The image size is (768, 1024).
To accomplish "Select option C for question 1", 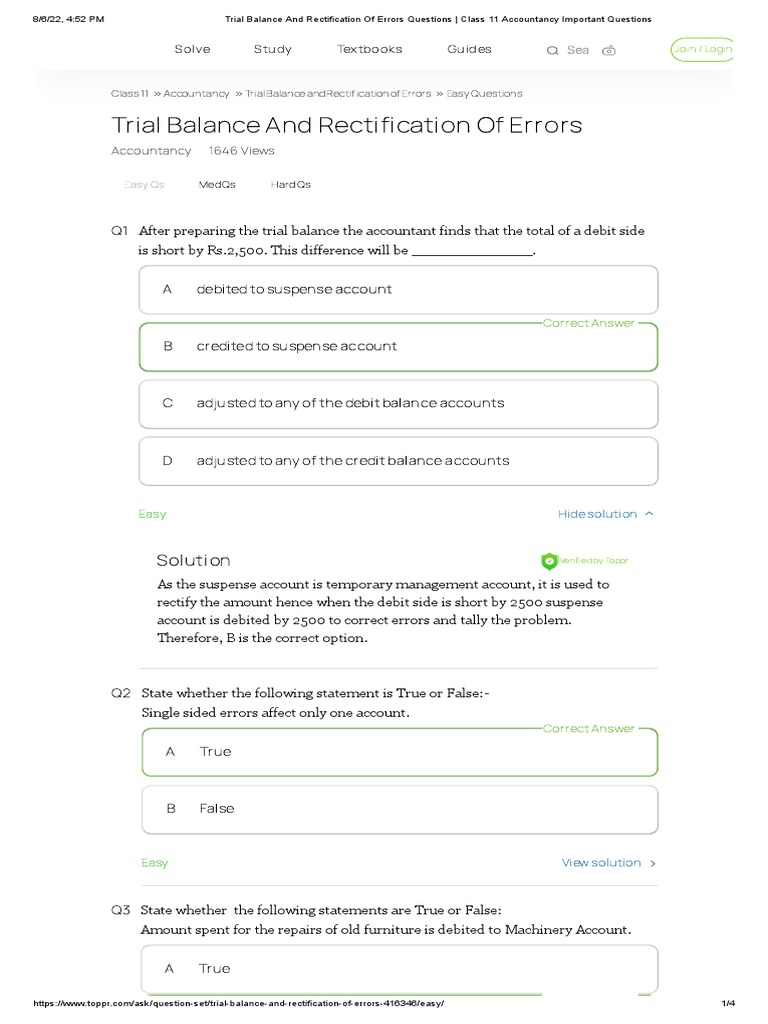I will point(398,404).
